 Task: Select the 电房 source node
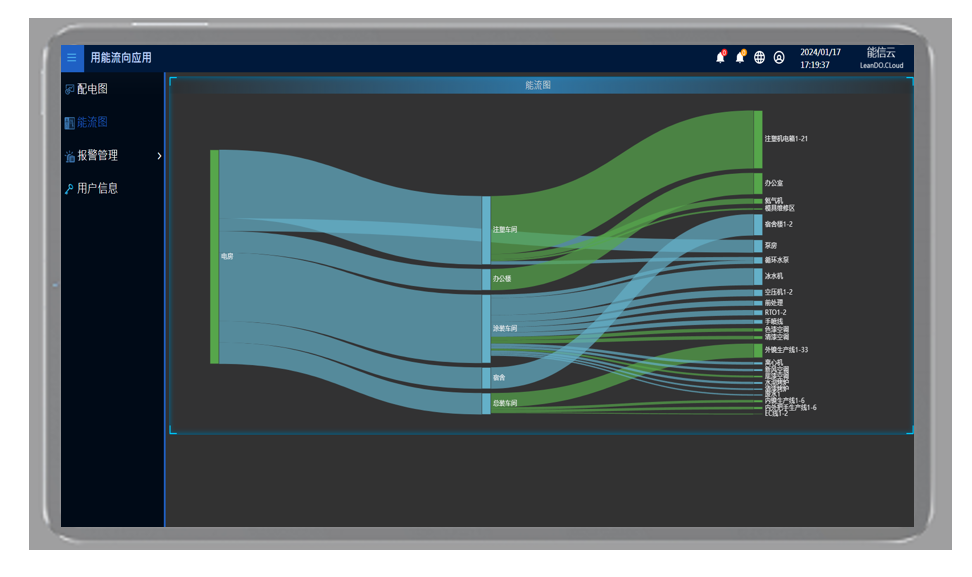tap(214, 257)
